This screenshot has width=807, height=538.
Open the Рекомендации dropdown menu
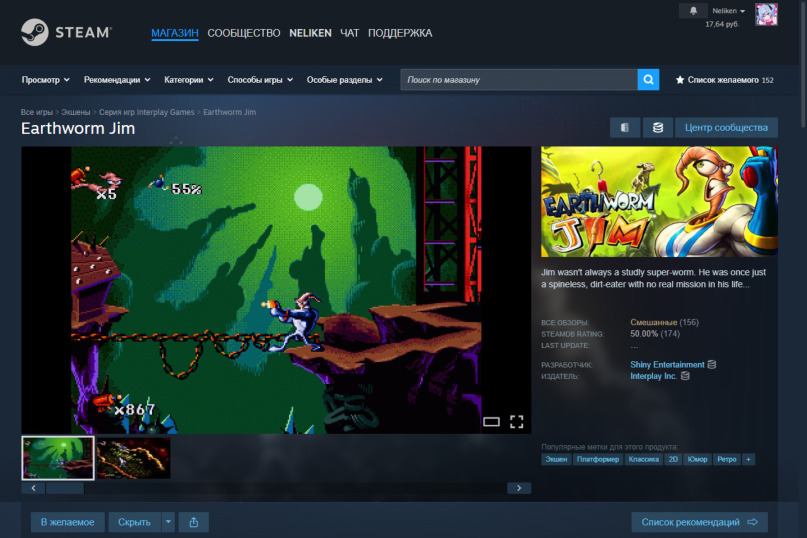tap(117, 80)
